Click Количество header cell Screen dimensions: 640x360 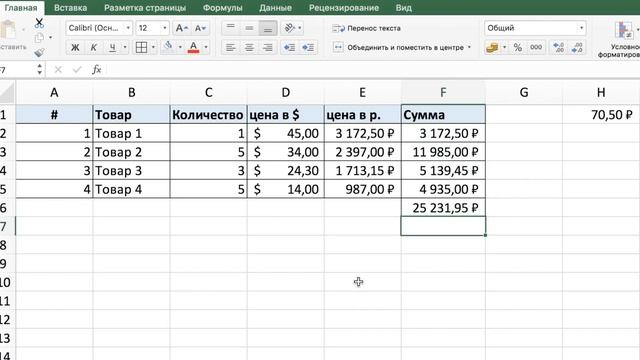(208, 115)
